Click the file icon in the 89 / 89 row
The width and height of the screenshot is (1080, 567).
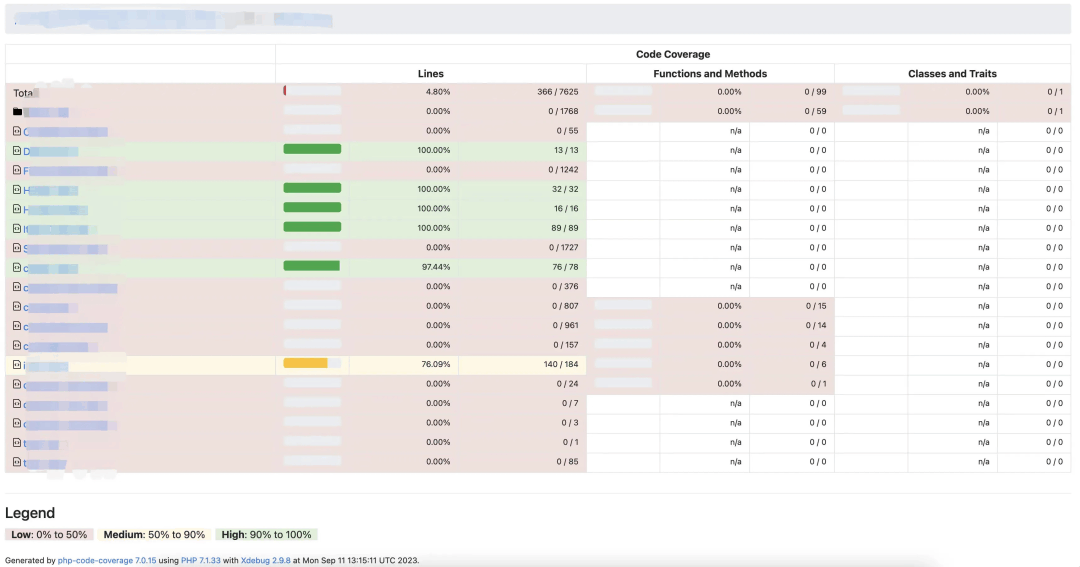17,229
